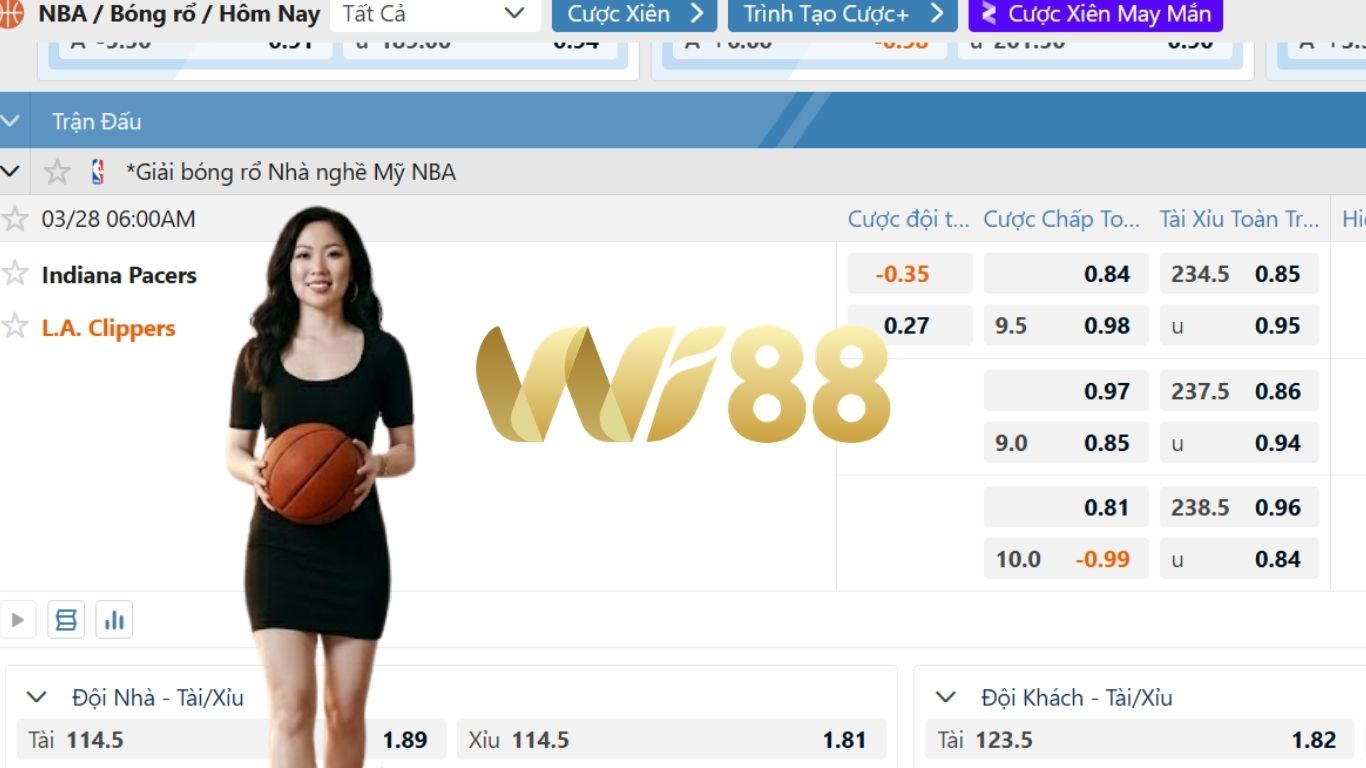
Task: Click Giải bóng rổ Nhà nghề Mỹ NBA title
Action: pos(291,172)
